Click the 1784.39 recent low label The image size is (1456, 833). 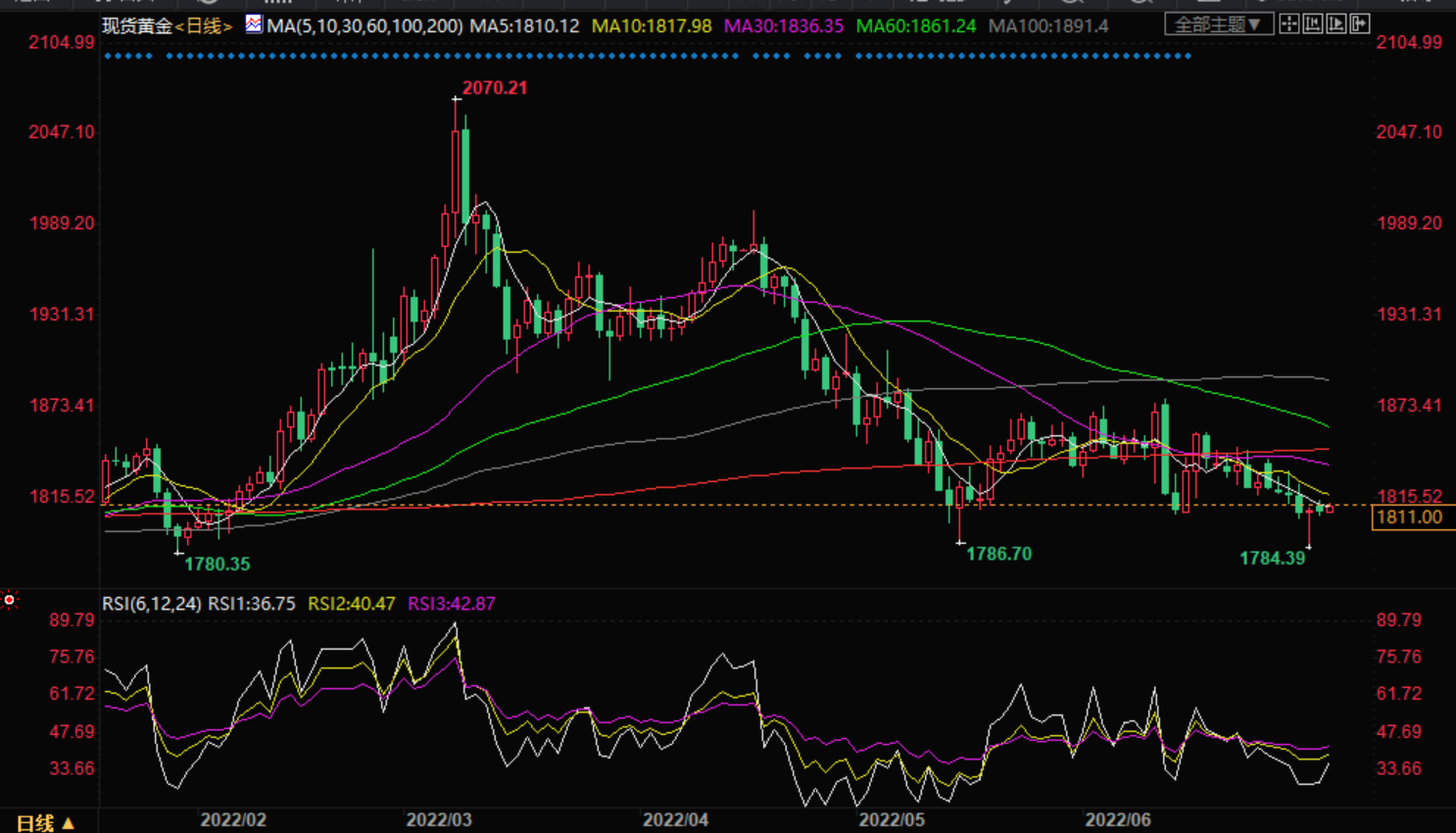(1272, 559)
